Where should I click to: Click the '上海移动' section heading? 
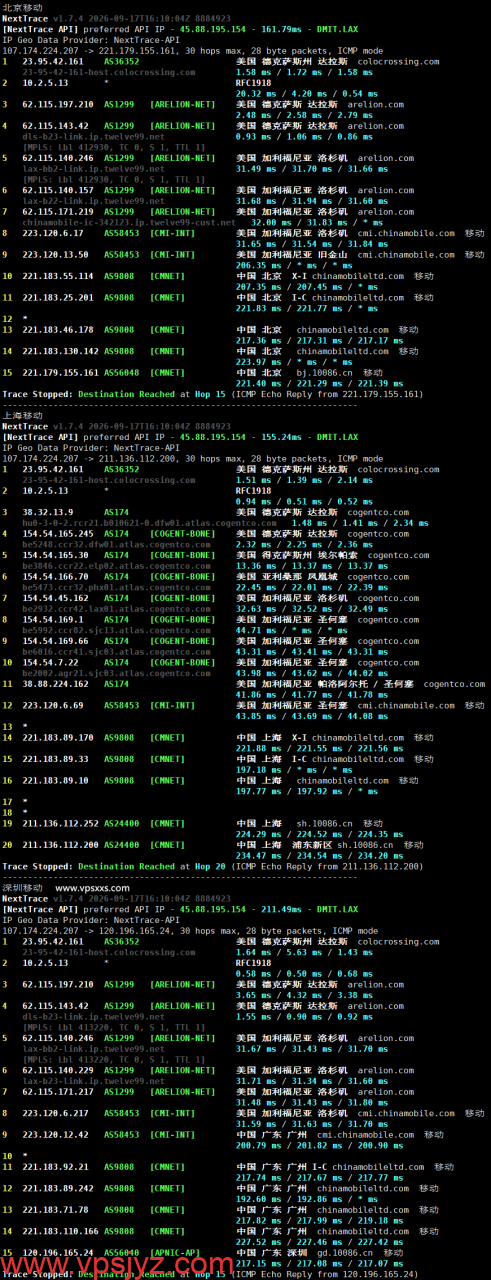pos(22,415)
